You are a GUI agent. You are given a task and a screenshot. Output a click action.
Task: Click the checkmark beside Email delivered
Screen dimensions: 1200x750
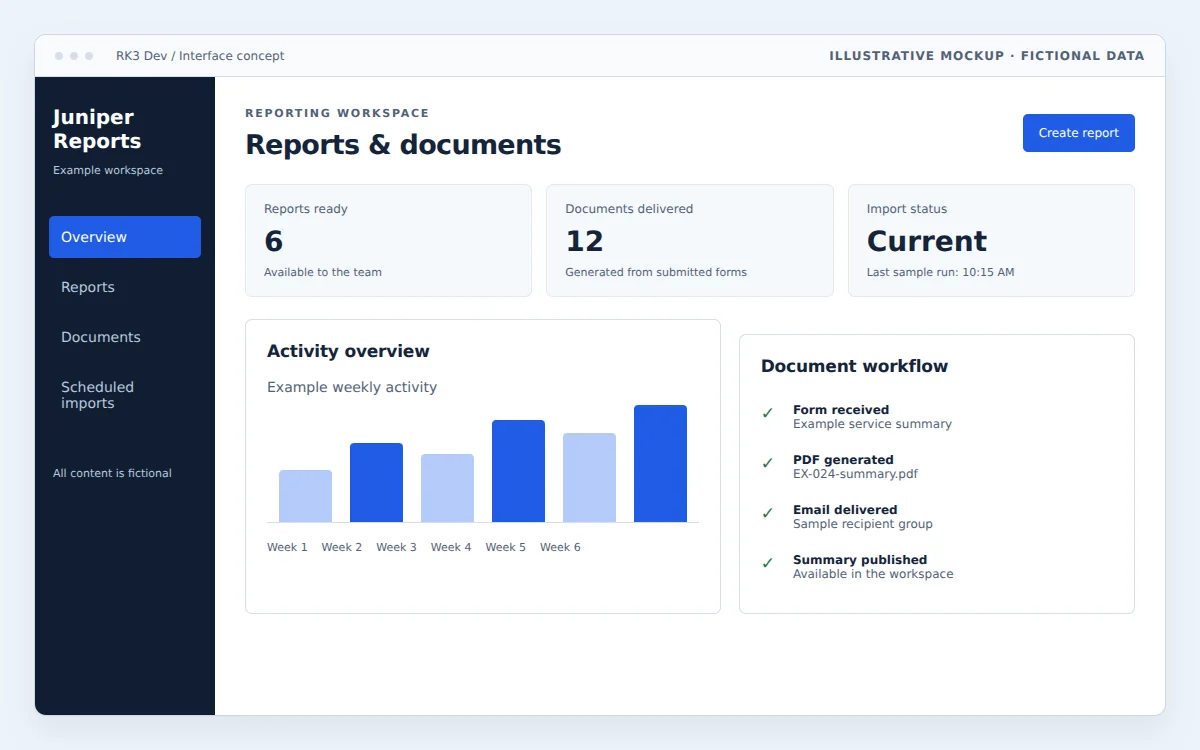tap(768, 513)
